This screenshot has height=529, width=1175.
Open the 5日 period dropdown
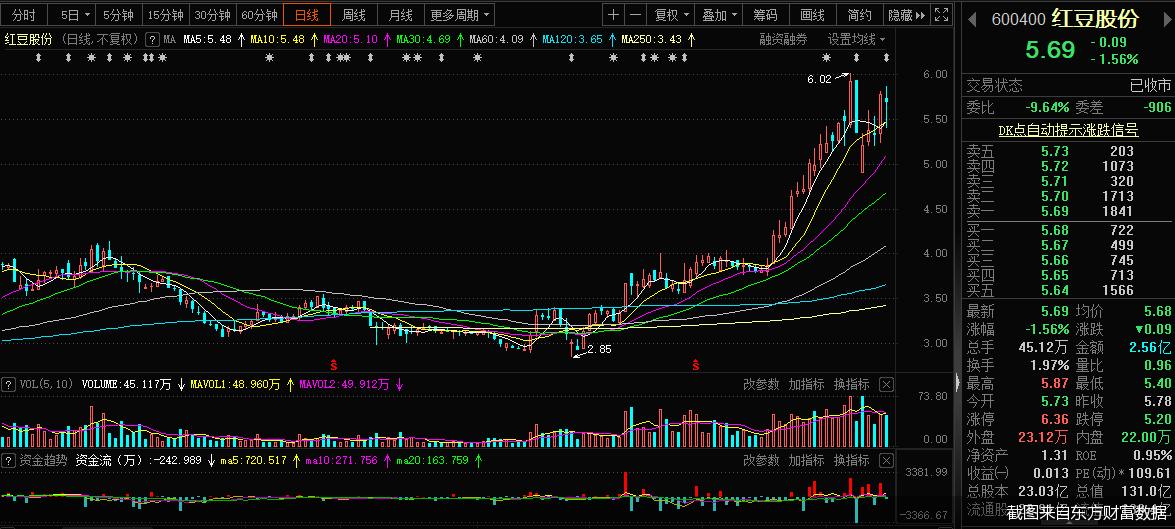[x=75, y=15]
